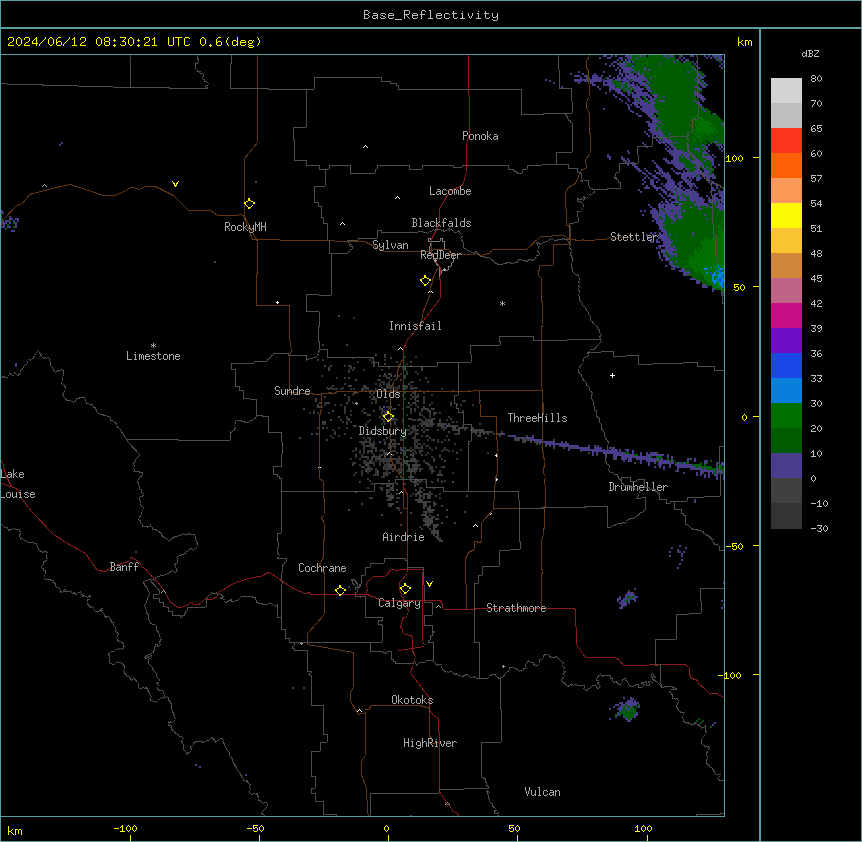Click the RockyMH label
862x842 pixels.
(245, 227)
